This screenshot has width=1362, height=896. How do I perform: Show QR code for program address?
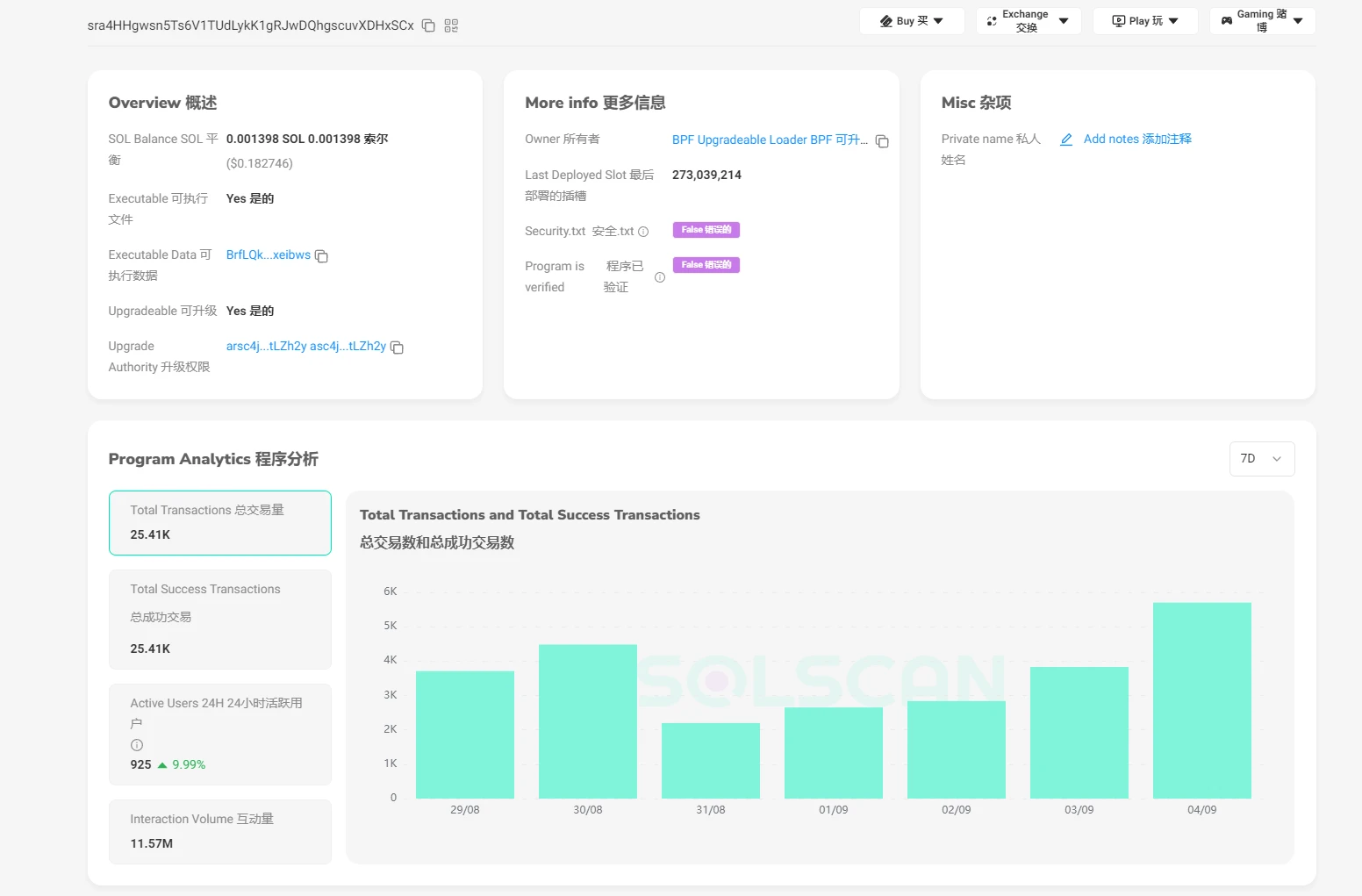[451, 25]
